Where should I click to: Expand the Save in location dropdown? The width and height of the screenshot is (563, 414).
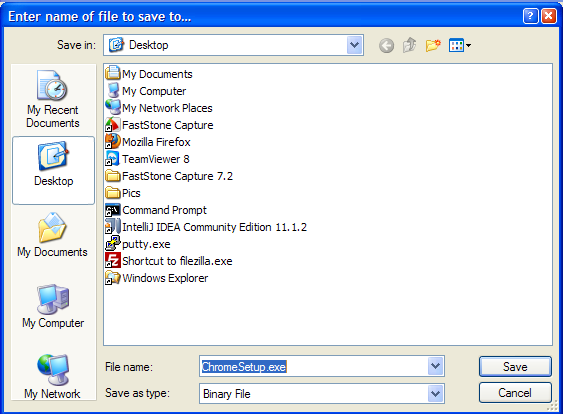(x=355, y=45)
